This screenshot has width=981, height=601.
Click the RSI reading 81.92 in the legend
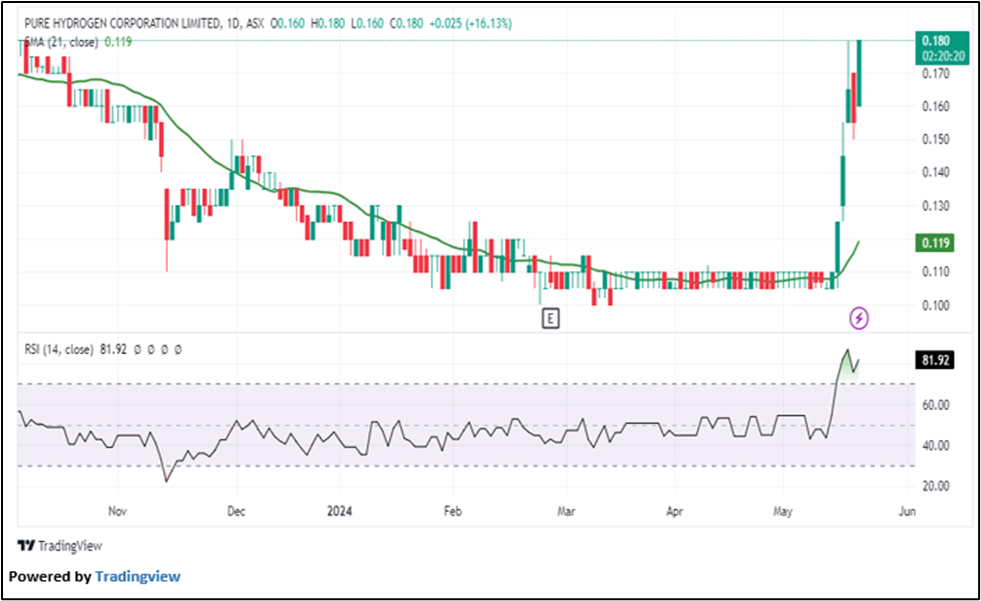tap(113, 350)
